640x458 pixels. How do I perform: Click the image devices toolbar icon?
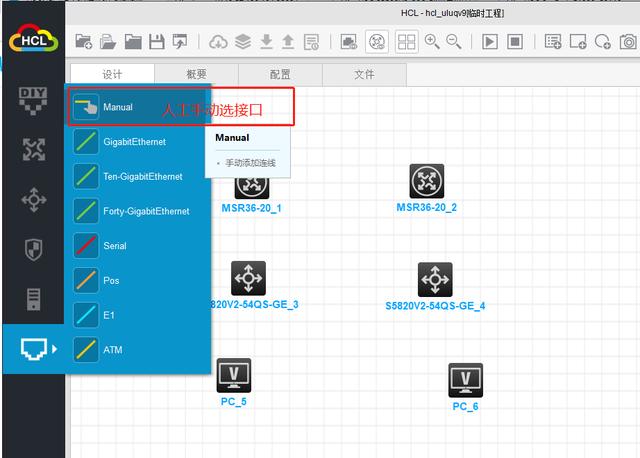pos(349,42)
